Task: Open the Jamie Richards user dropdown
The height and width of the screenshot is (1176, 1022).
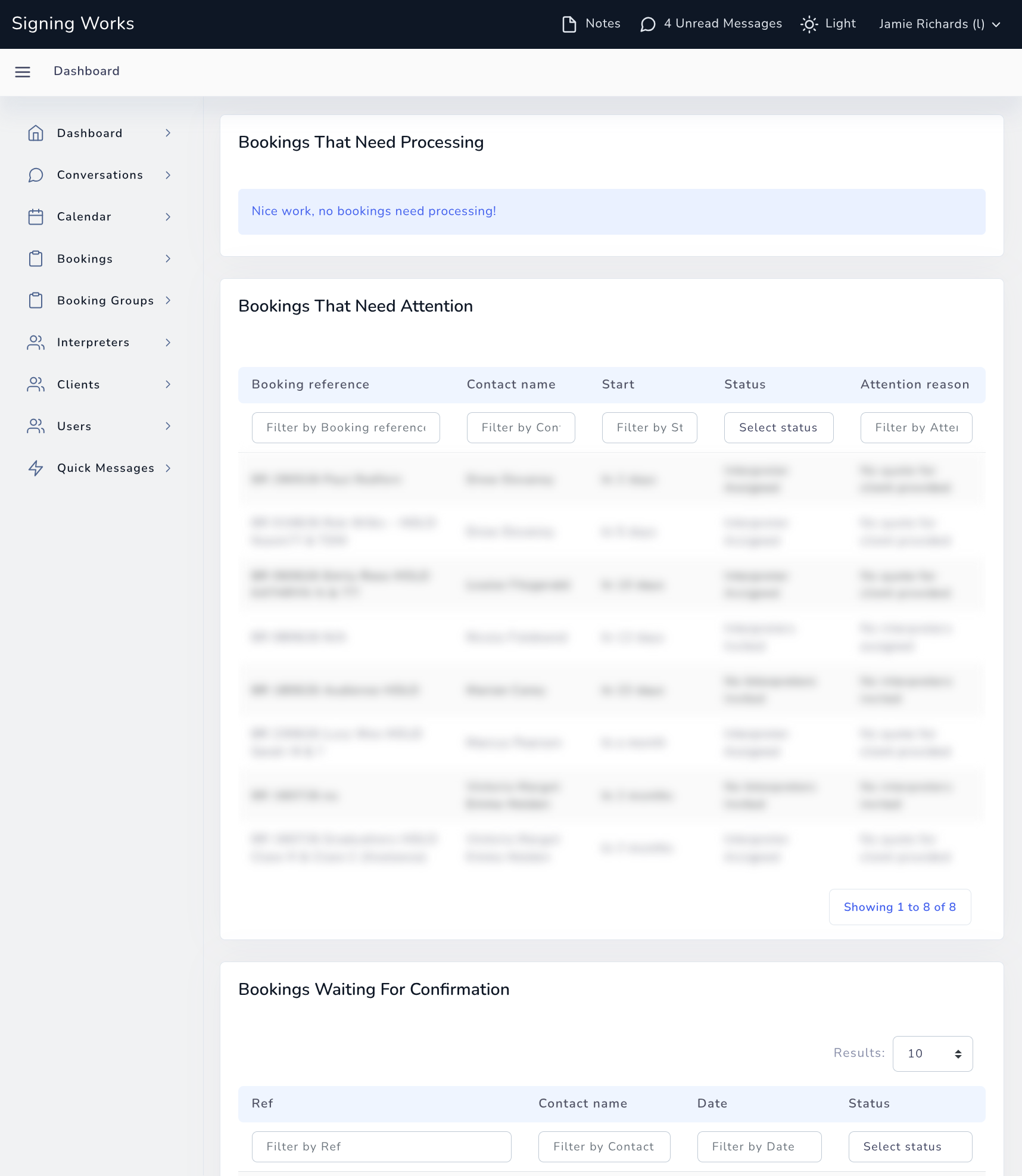Action: tap(939, 24)
